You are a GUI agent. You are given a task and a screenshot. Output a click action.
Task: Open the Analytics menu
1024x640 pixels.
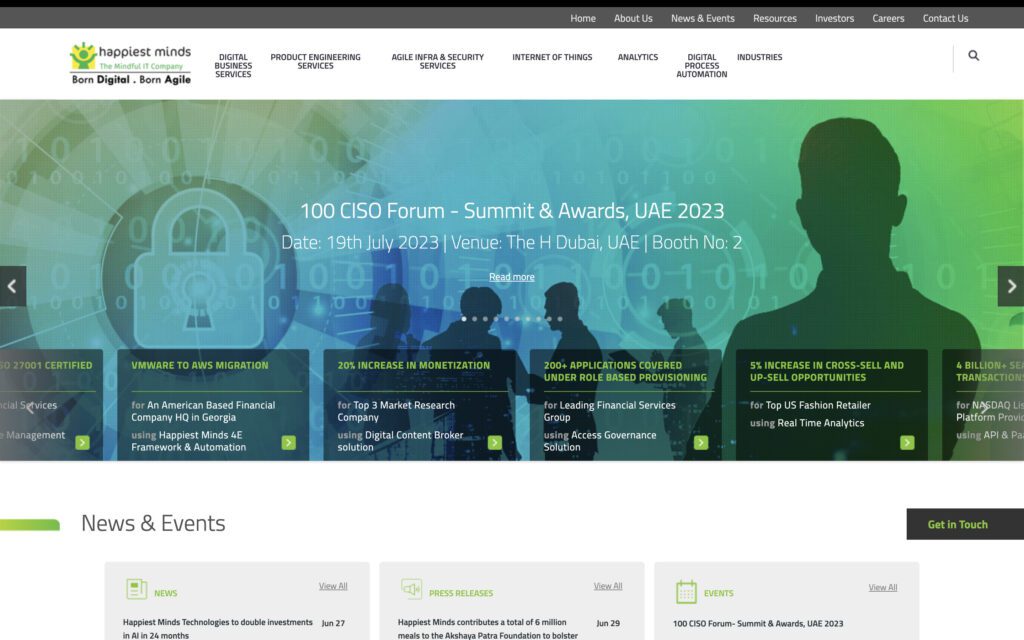click(x=638, y=57)
